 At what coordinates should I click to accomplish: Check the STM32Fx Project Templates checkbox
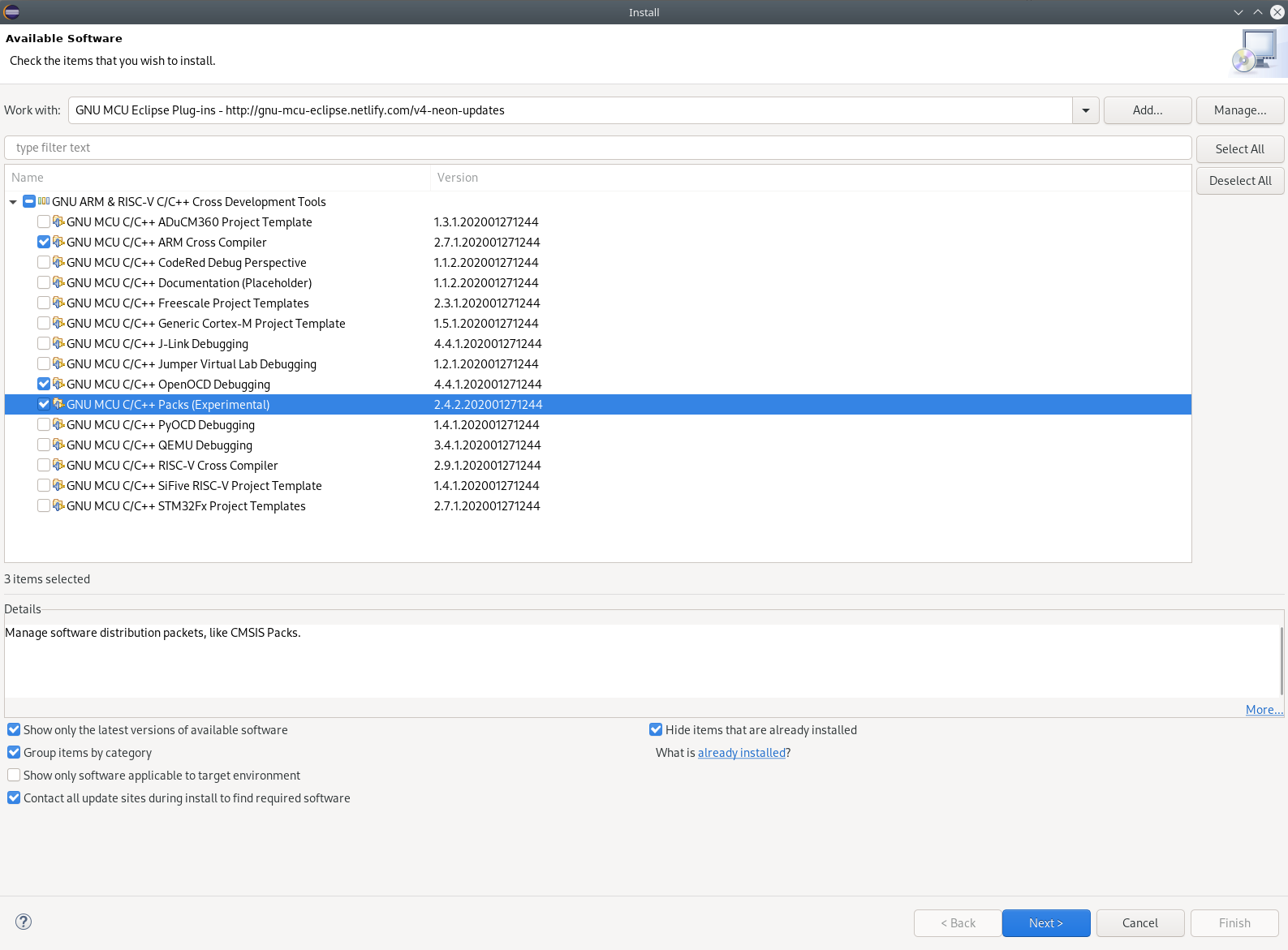pyautogui.click(x=44, y=505)
